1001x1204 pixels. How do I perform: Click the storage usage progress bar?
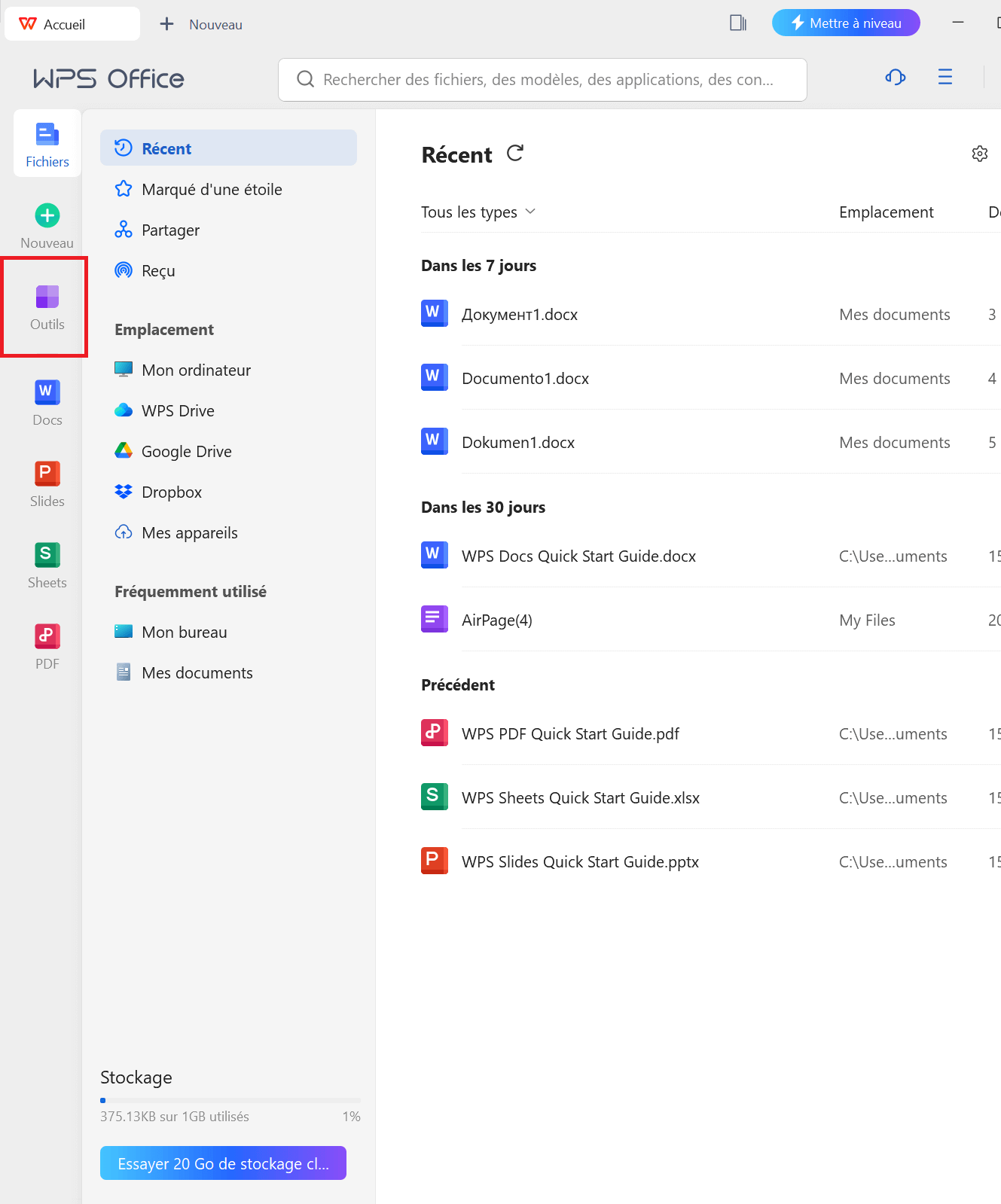tap(230, 1101)
